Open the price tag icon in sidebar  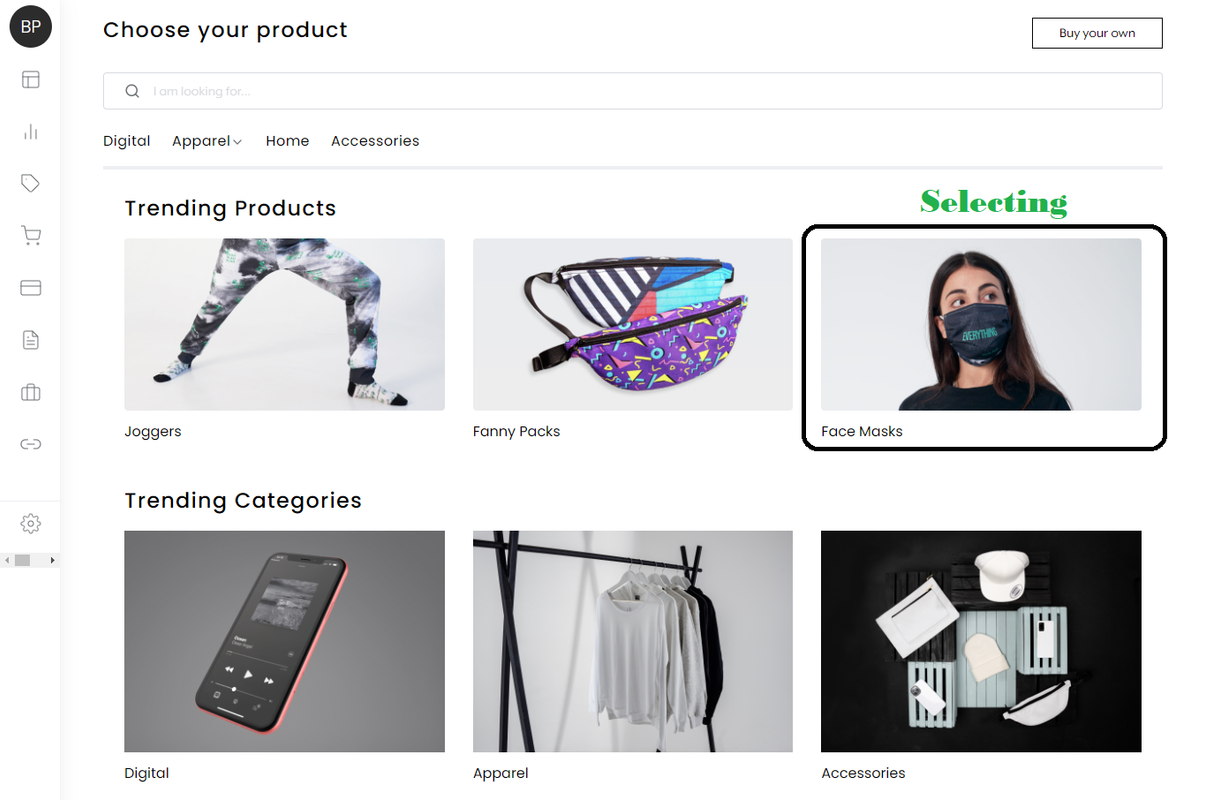[31, 183]
